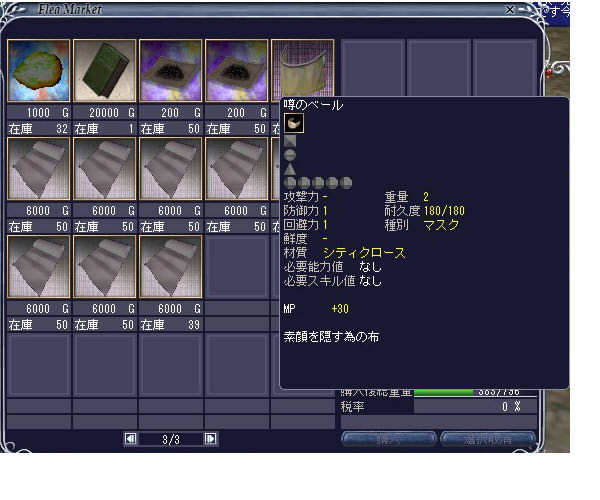Close the Flea Market window

pyautogui.click(x=538, y=9)
